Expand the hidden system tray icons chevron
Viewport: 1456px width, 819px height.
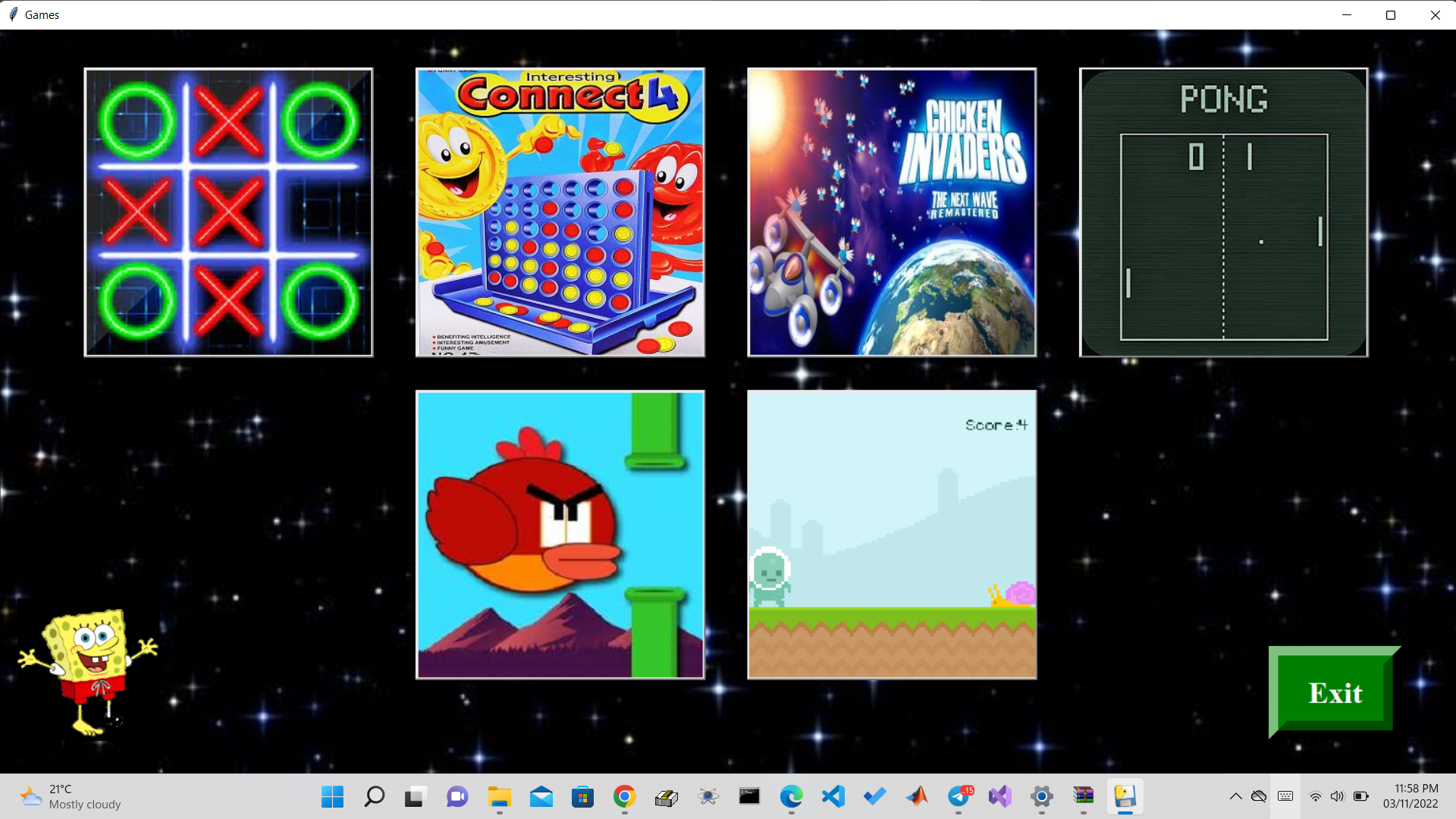click(1235, 796)
